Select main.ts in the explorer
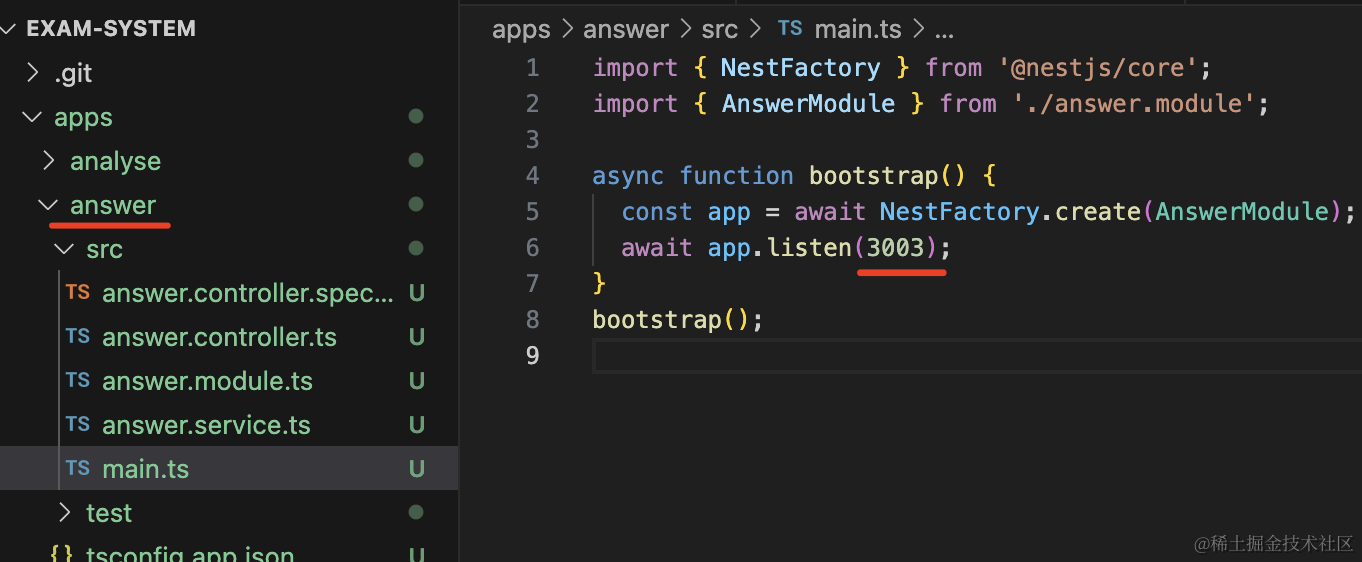 tap(145, 469)
